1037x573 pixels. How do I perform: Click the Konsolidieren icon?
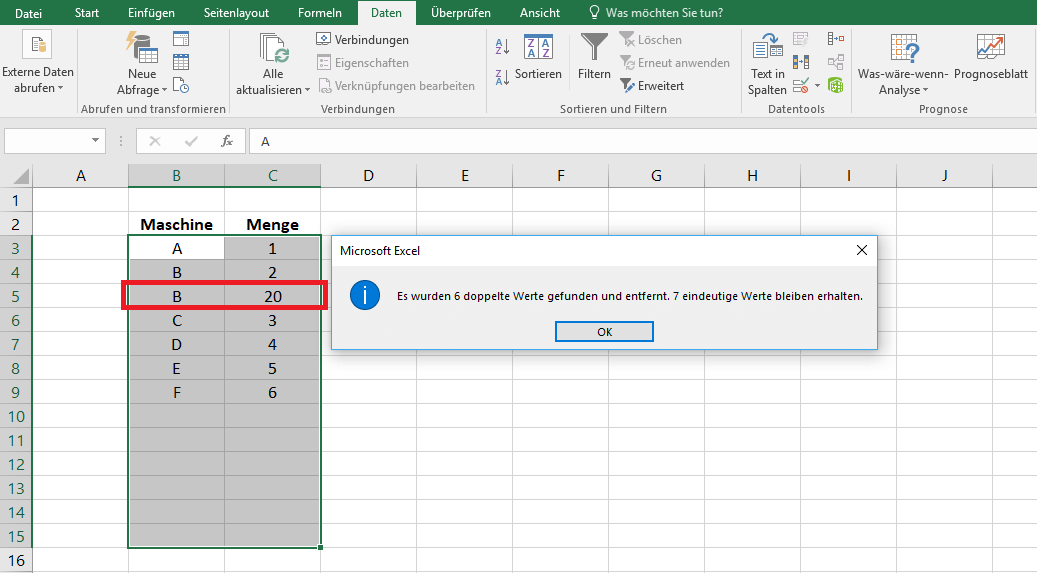(x=836, y=39)
